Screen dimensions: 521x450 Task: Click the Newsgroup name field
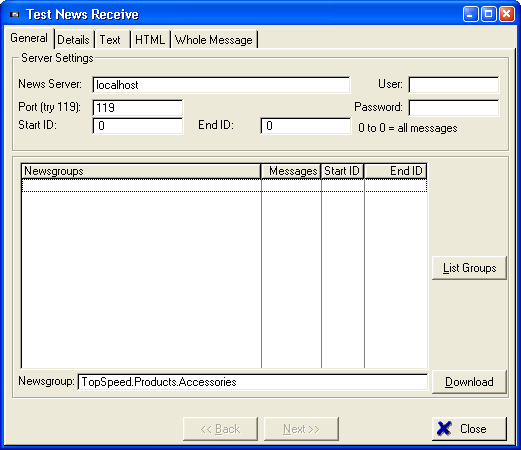pos(253,382)
